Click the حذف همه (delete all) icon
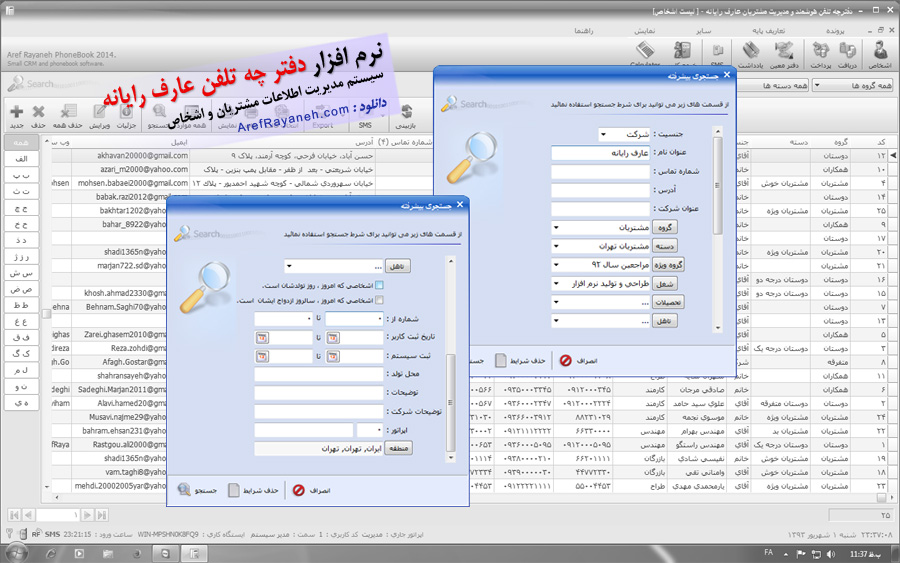Viewport: 900px width, 563px height. [67, 116]
